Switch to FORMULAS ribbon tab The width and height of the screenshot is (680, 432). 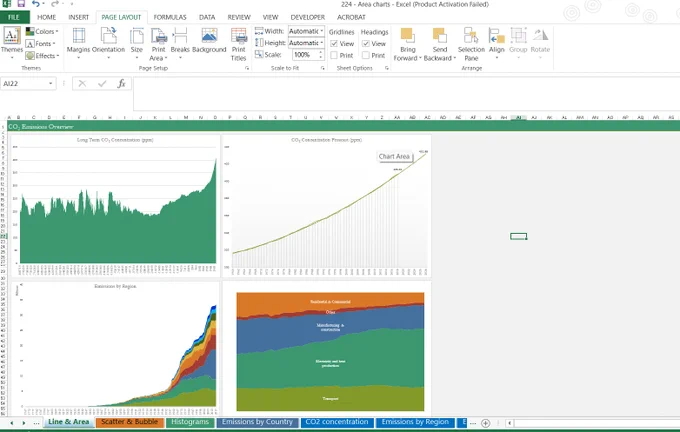170,17
